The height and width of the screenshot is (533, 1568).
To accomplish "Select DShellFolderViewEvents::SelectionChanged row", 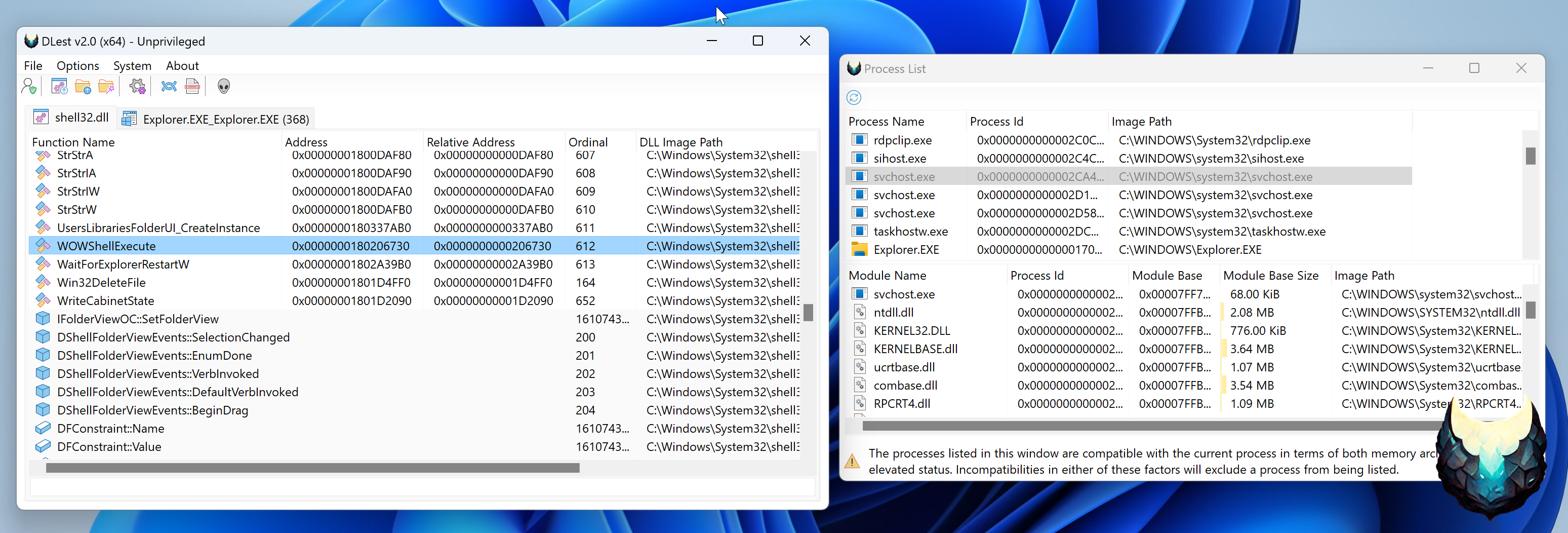I will pos(414,337).
